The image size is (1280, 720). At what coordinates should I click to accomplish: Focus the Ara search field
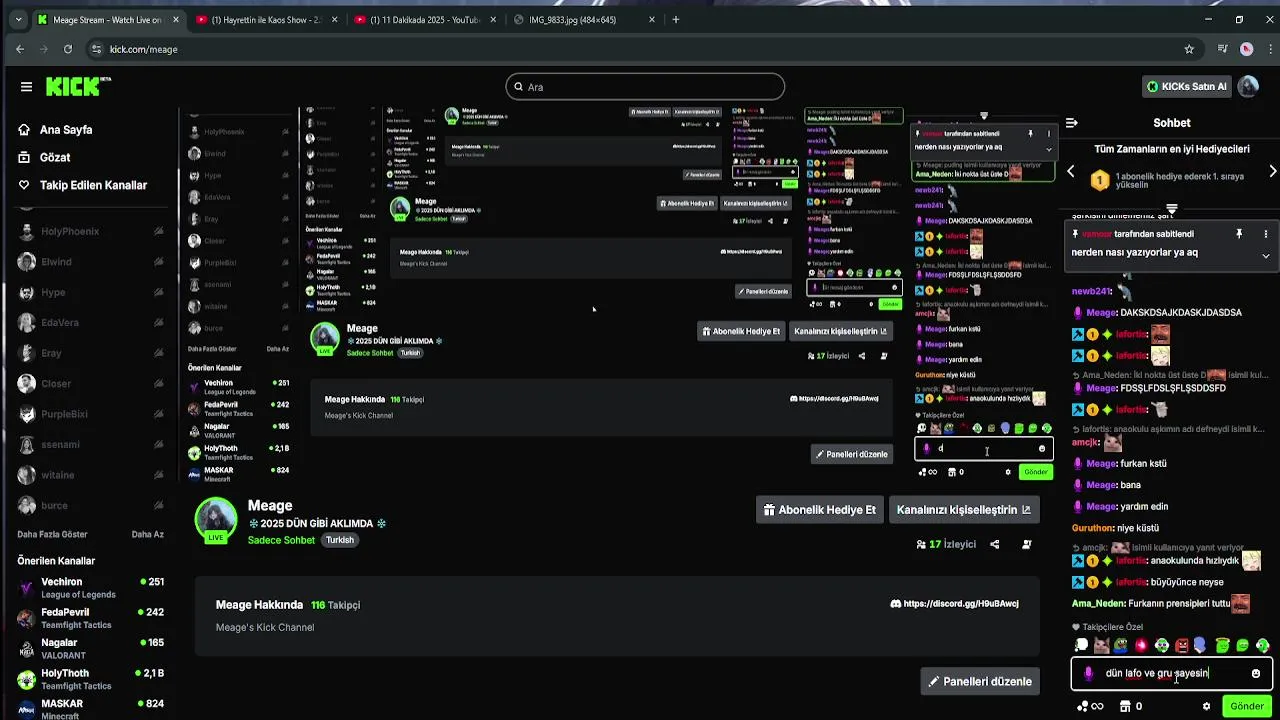tap(645, 87)
